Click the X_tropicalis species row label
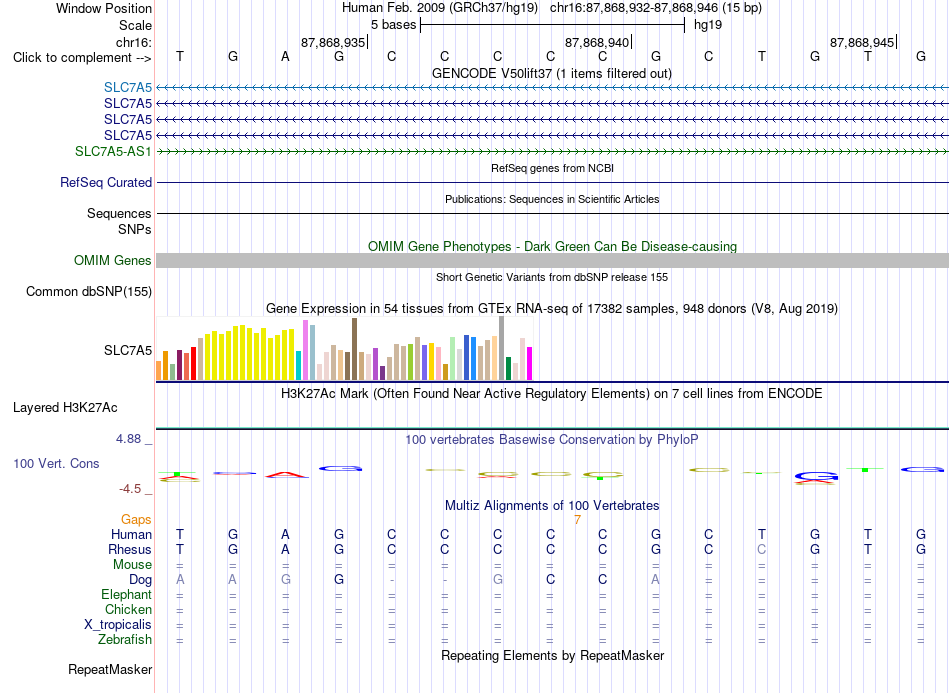 (x=118, y=625)
